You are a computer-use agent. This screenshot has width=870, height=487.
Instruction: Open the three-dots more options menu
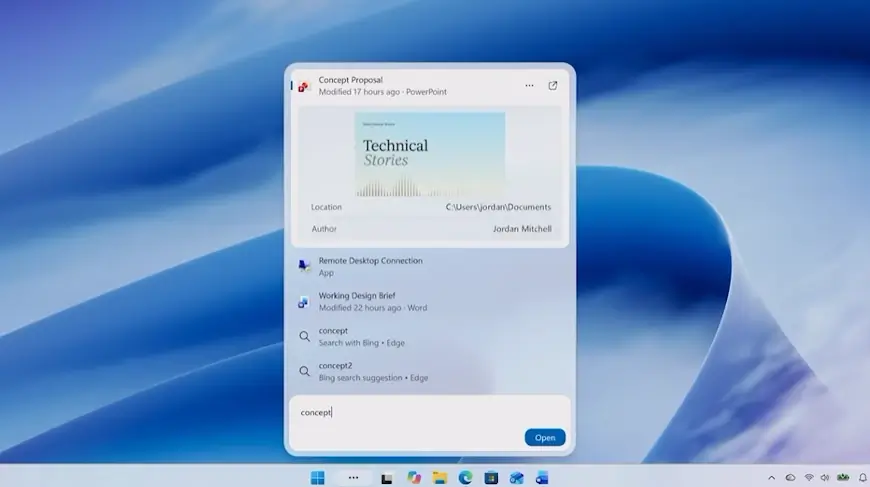tap(529, 85)
